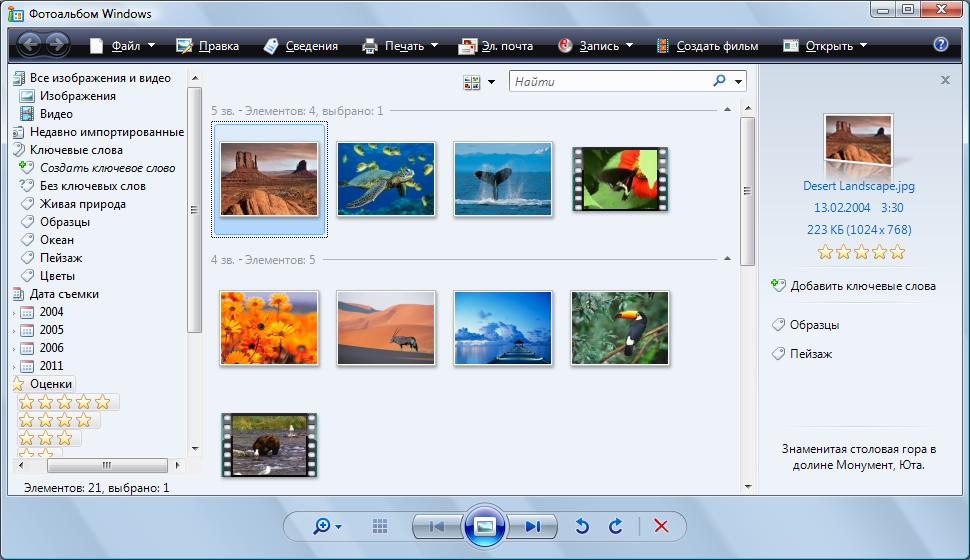This screenshot has height=560, width=970.
Task: Select the toucan thumbnail
Action: click(620, 328)
